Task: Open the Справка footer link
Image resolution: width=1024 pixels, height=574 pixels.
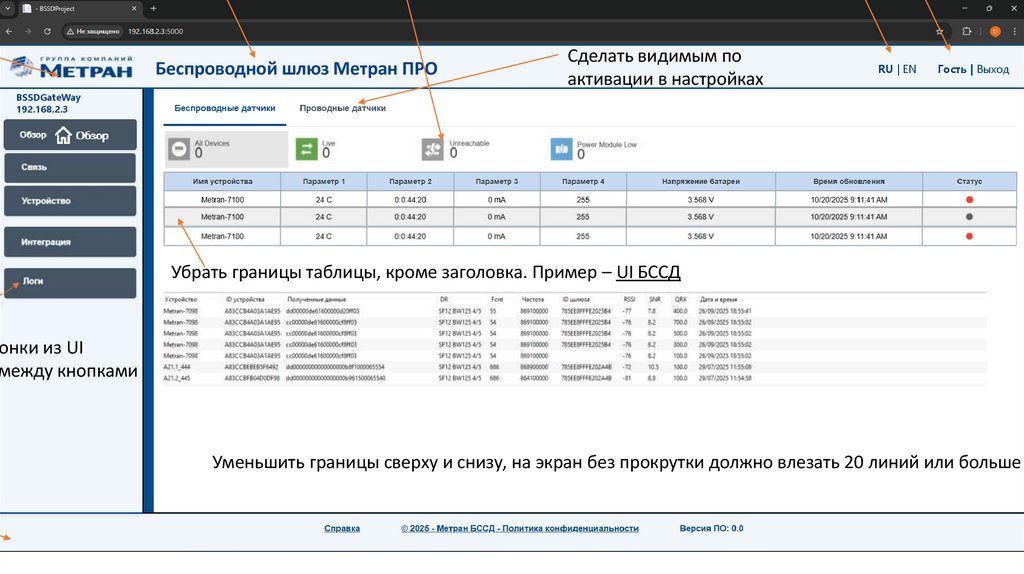Action: [x=342, y=528]
